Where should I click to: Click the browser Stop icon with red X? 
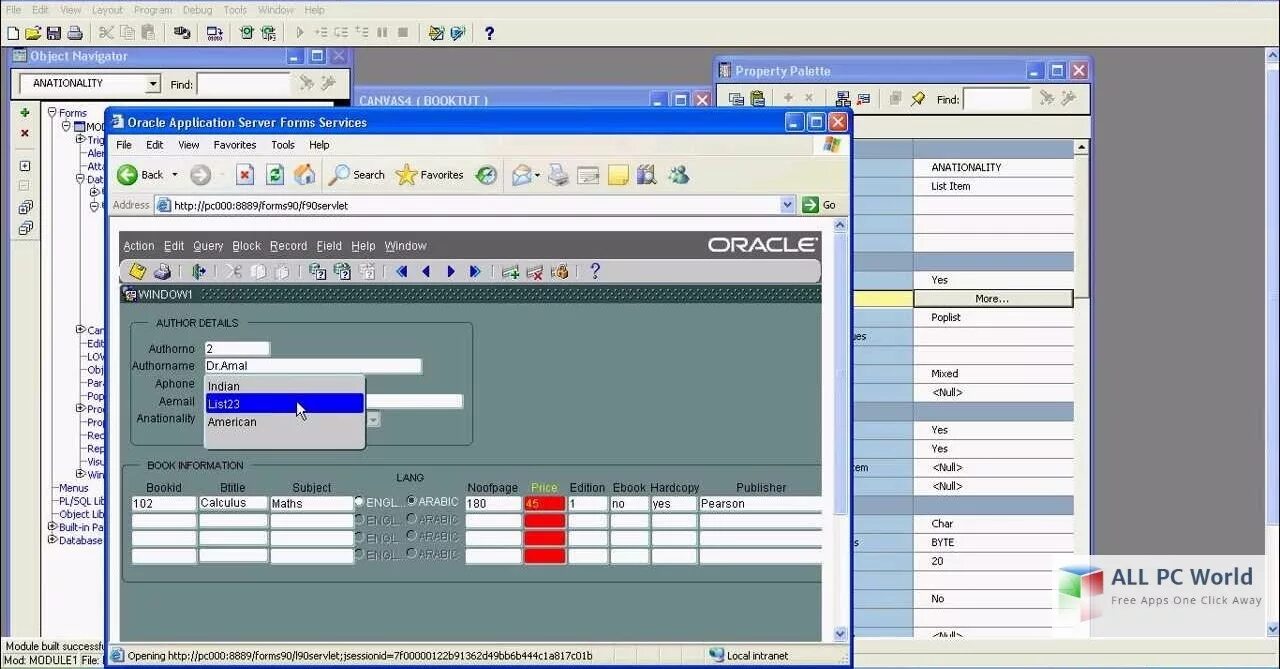(x=245, y=175)
